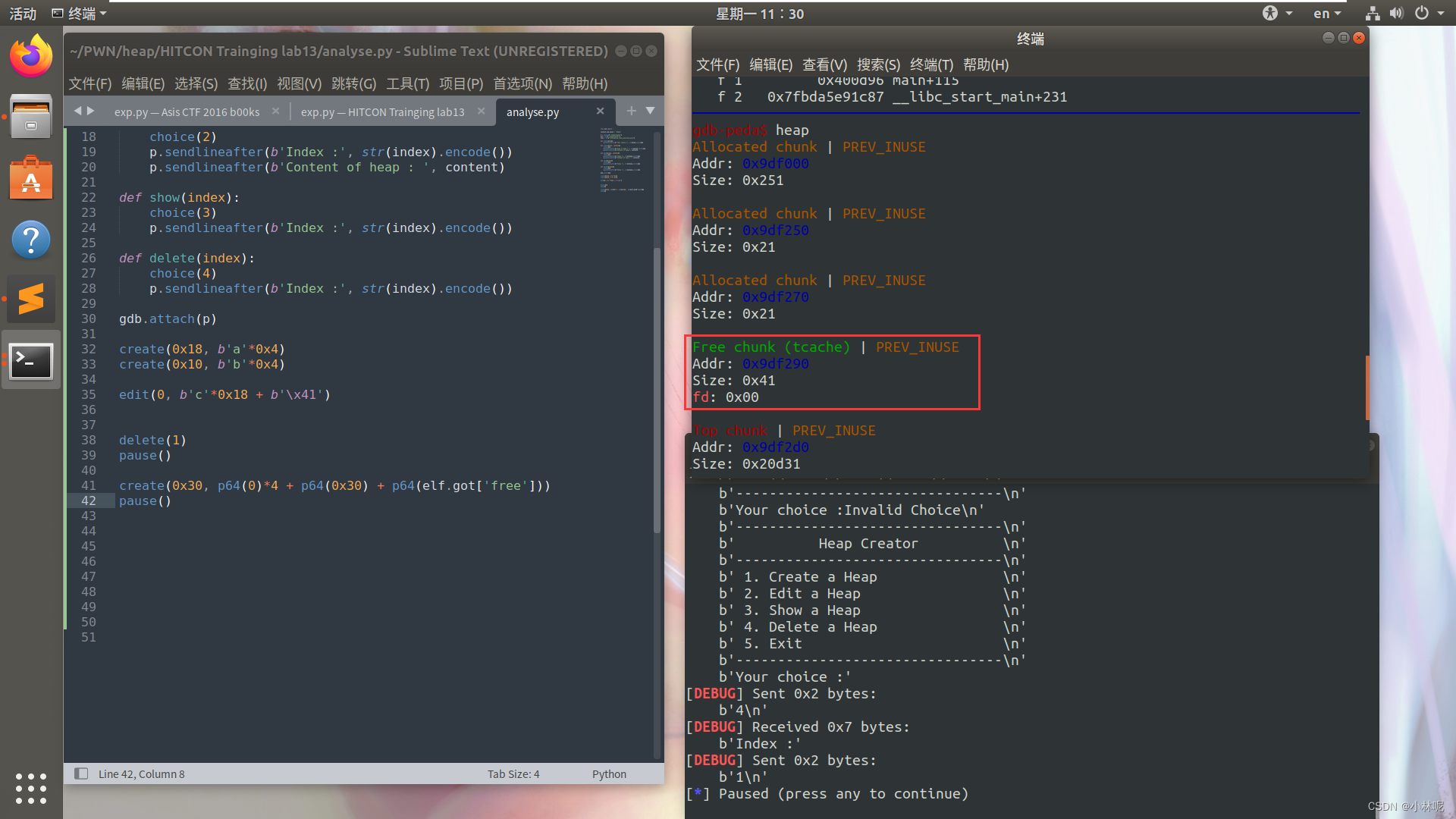
Task: Open the Help application from the dock
Action: tap(30, 239)
